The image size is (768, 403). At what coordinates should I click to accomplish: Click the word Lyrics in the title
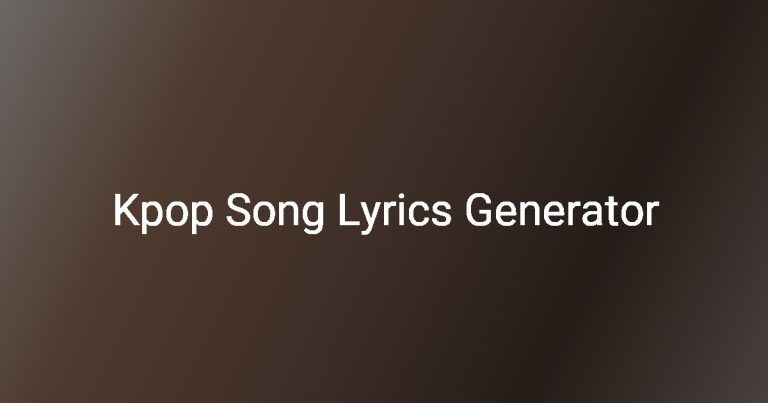click(x=395, y=213)
